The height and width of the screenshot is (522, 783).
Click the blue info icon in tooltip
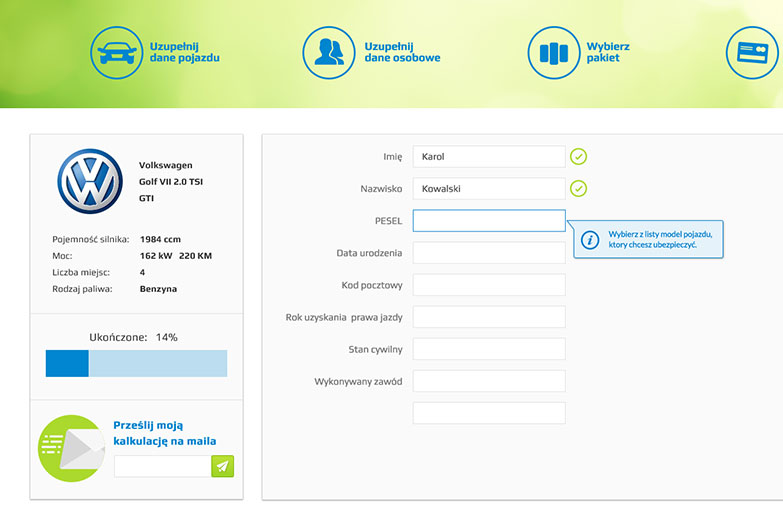click(x=591, y=240)
